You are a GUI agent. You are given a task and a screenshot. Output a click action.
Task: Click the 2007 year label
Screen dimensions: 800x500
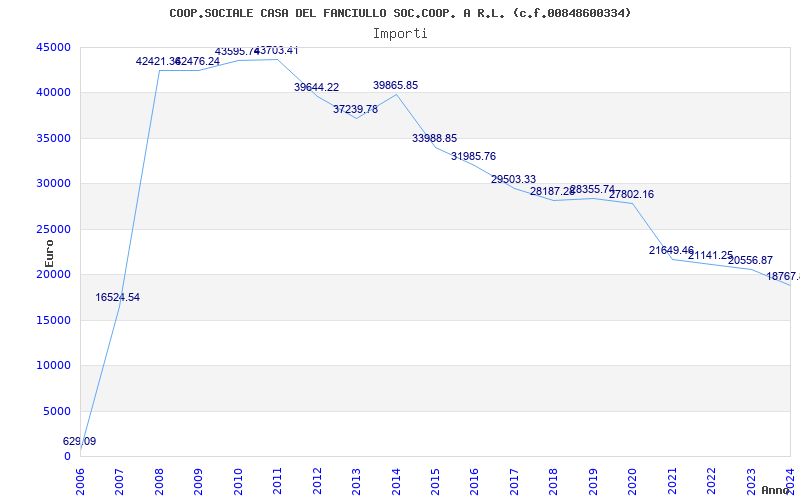pos(119,481)
